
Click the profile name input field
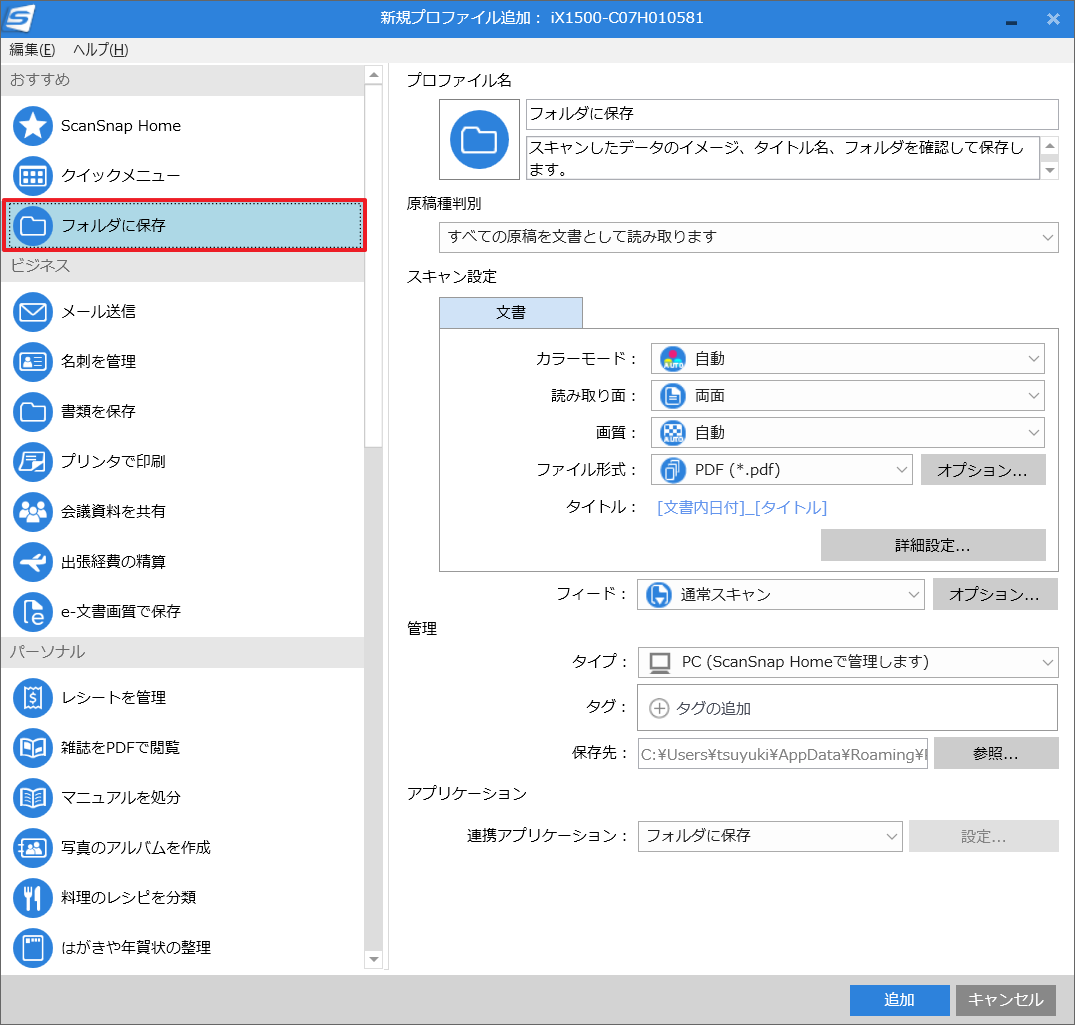792,114
